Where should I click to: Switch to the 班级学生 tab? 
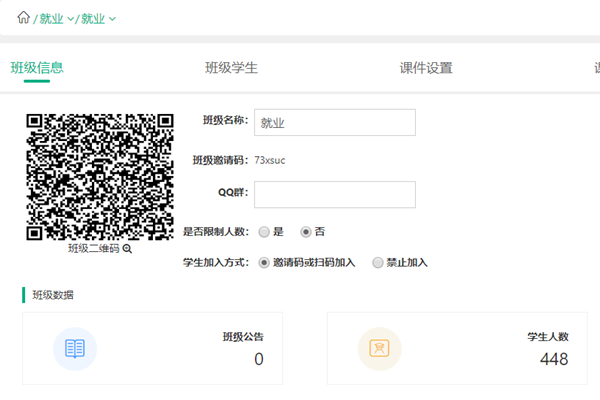pyautogui.click(x=232, y=68)
